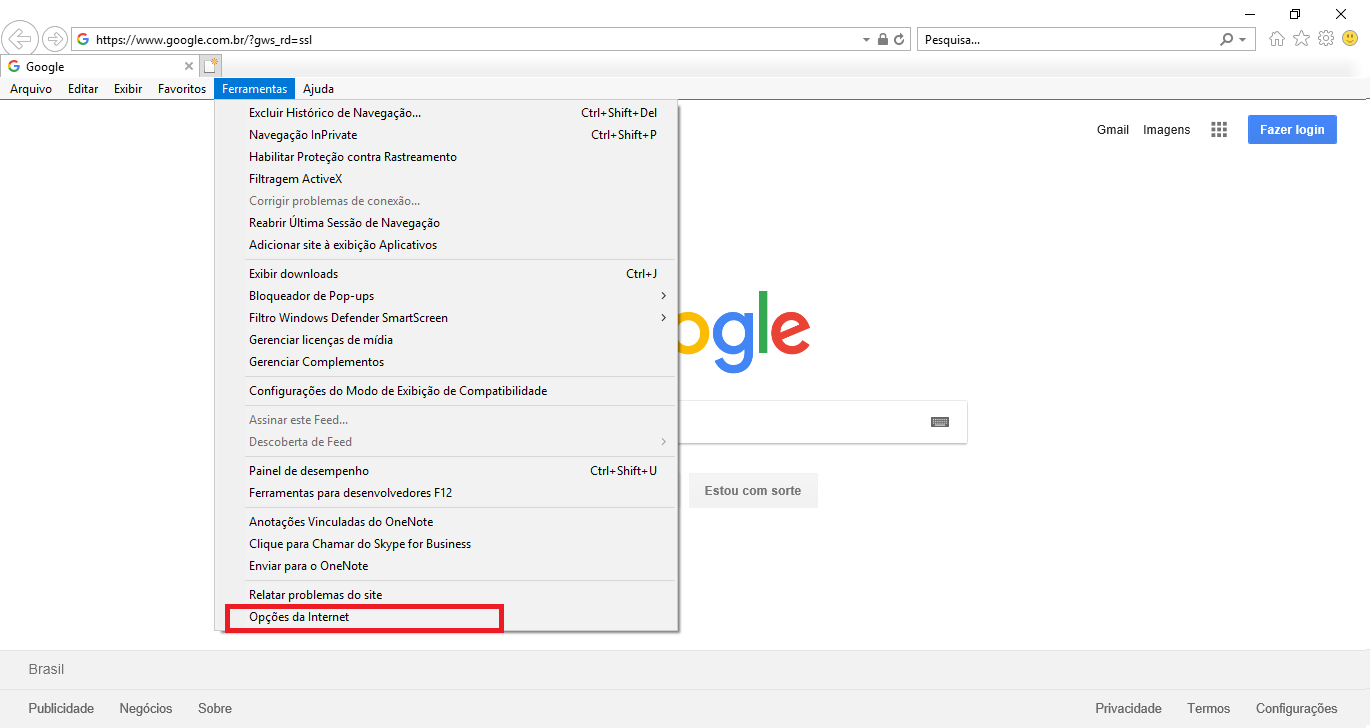Select Painel de desempenho
Image resolution: width=1370 pixels, height=728 pixels.
(x=448, y=471)
